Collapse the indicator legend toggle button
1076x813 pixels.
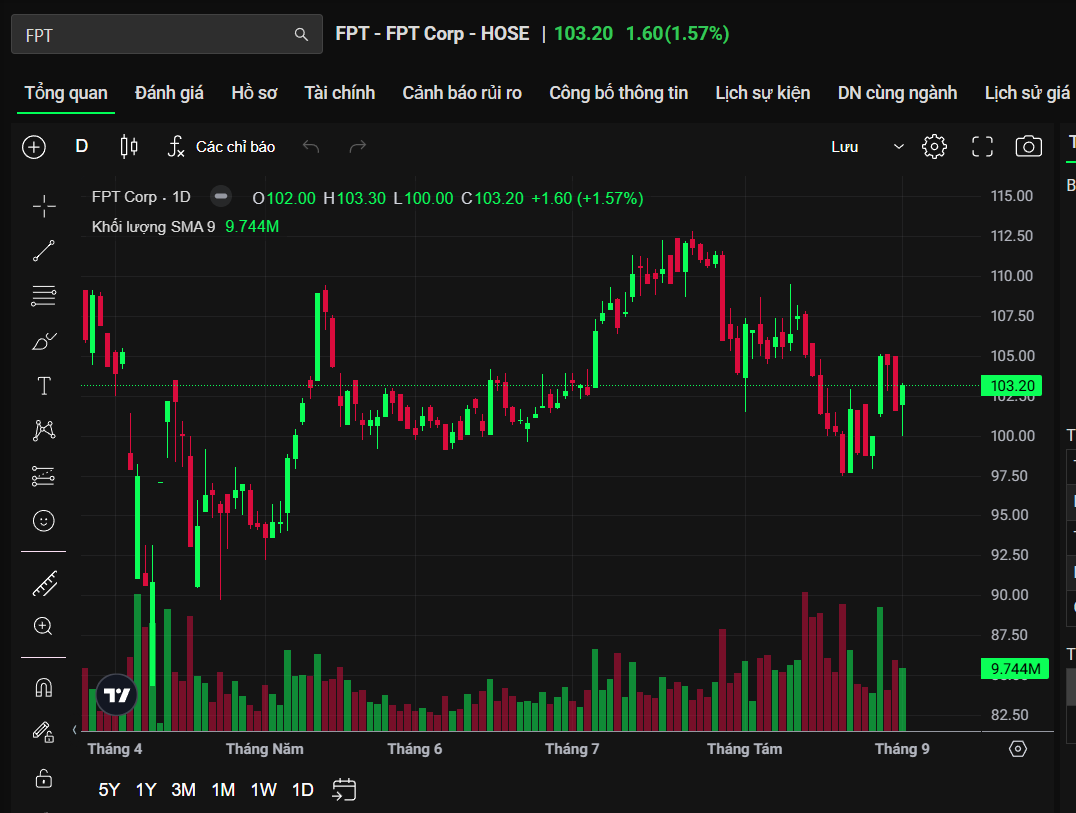coord(221,197)
